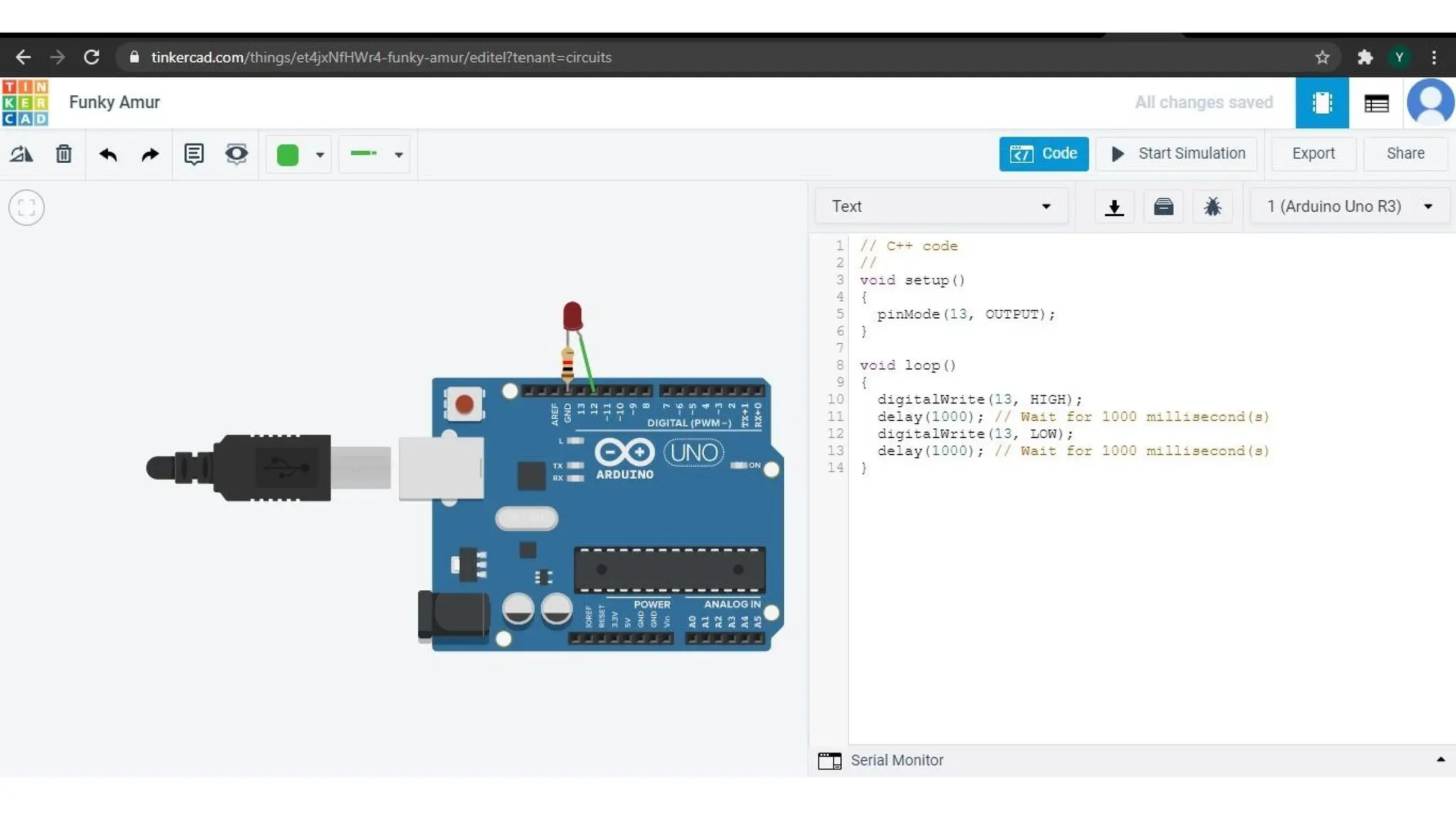Click the rotate/mirror tool icon

coord(21,154)
